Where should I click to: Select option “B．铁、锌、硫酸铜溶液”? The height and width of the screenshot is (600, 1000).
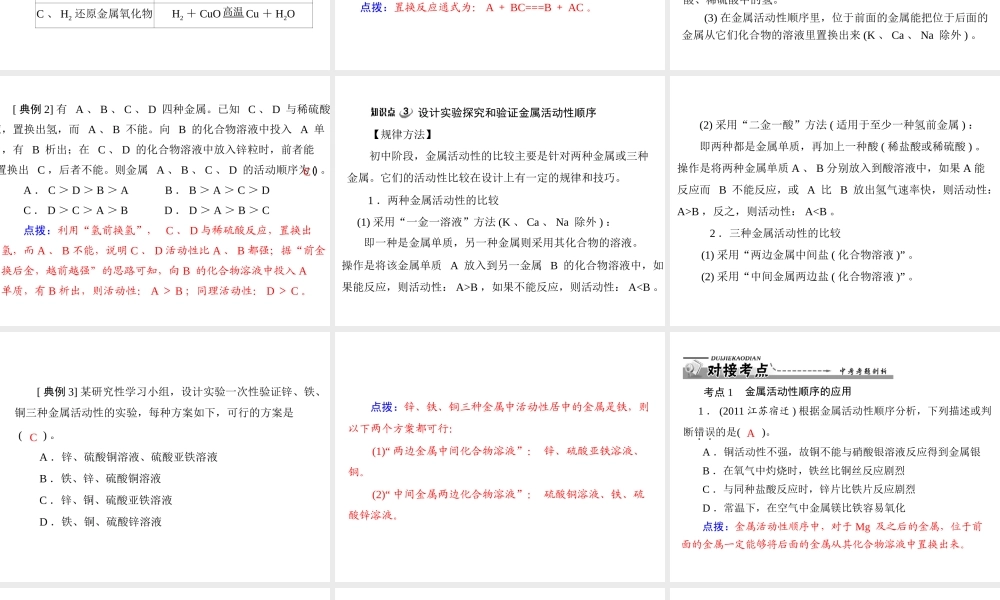tap(100, 479)
